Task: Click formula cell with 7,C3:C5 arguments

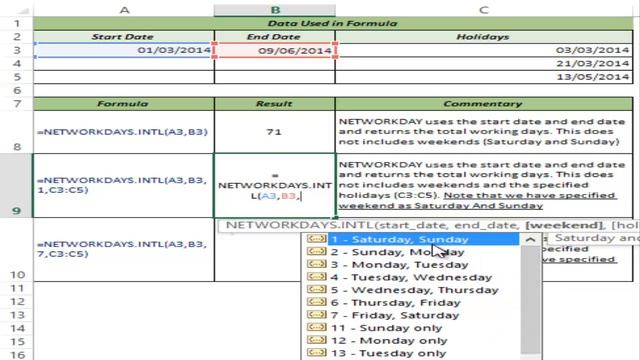Action: 124,249
